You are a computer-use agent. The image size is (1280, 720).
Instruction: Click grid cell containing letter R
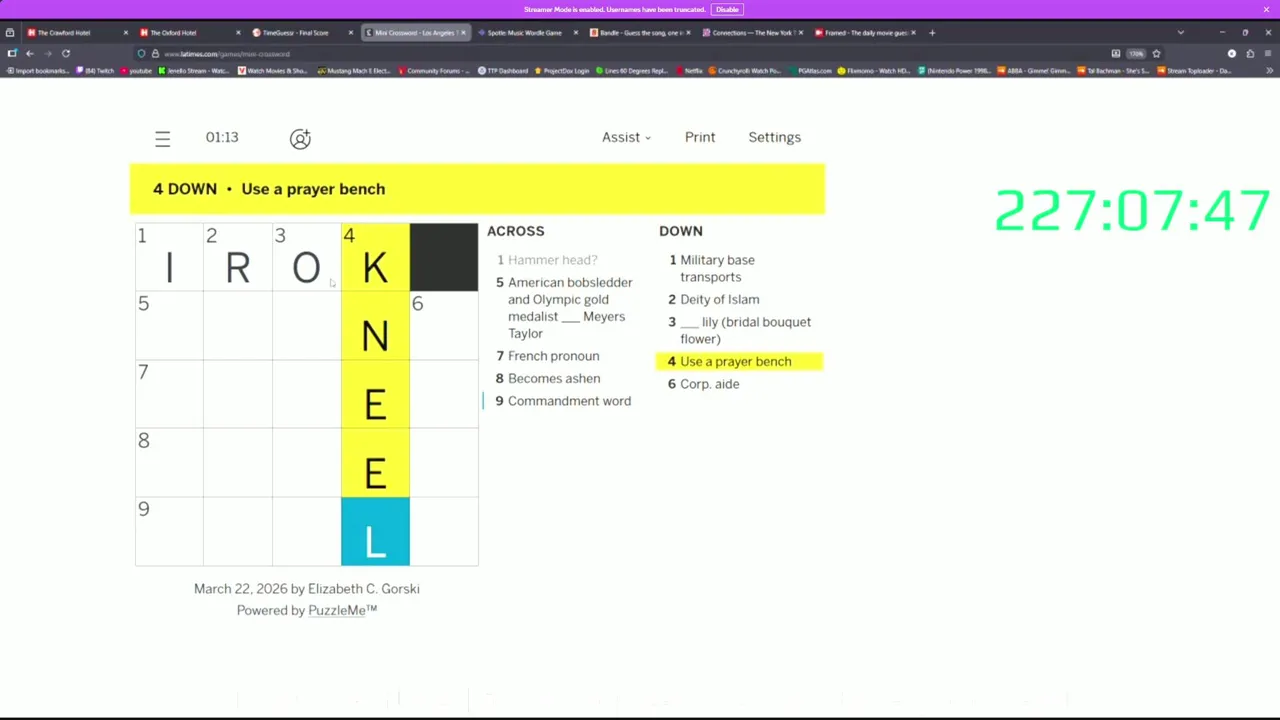pyautogui.click(x=238, y=257)
